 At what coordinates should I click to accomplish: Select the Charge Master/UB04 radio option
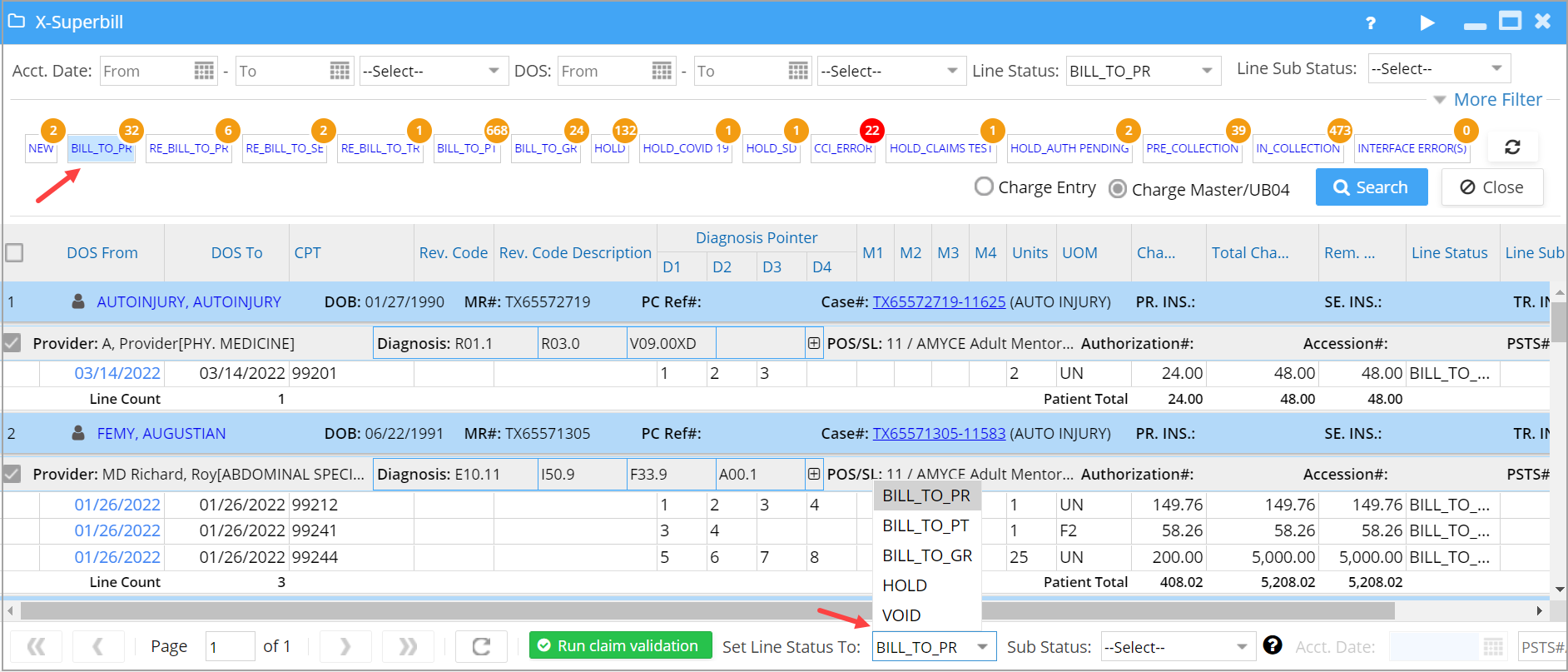click(x=1118, y=189)
